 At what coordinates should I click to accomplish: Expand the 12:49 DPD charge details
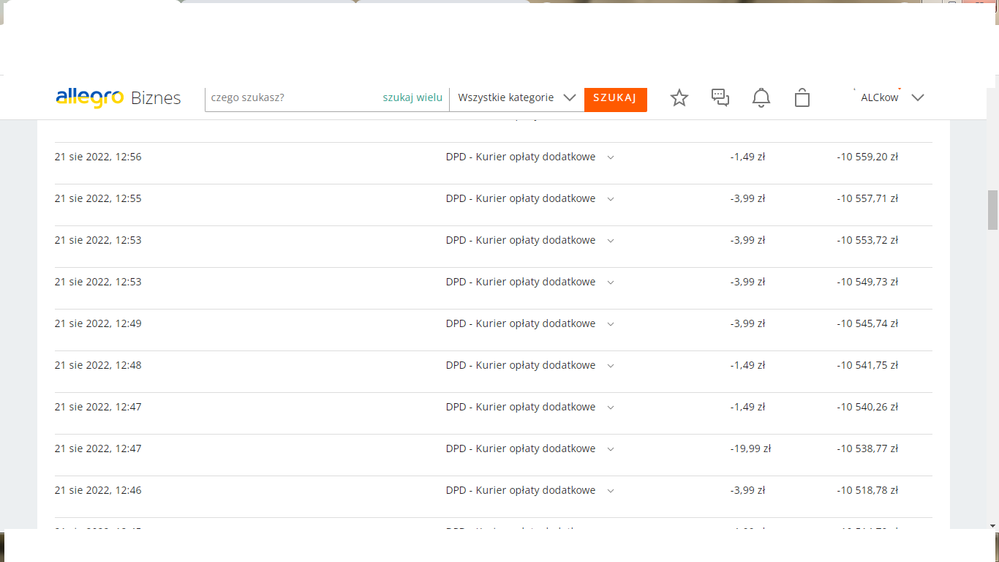point(611,324)
